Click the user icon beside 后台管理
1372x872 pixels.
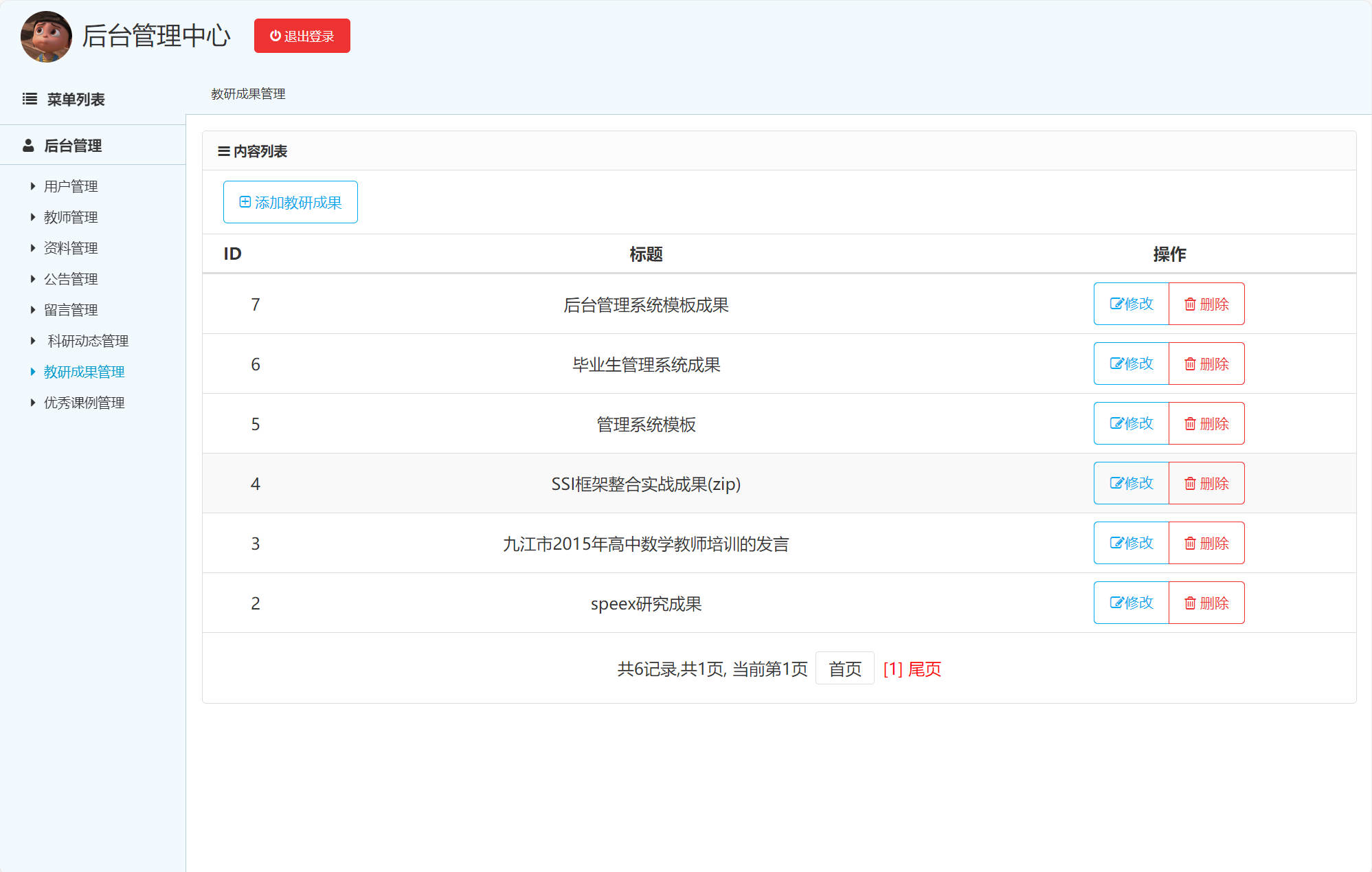click(x=28, y=146)
